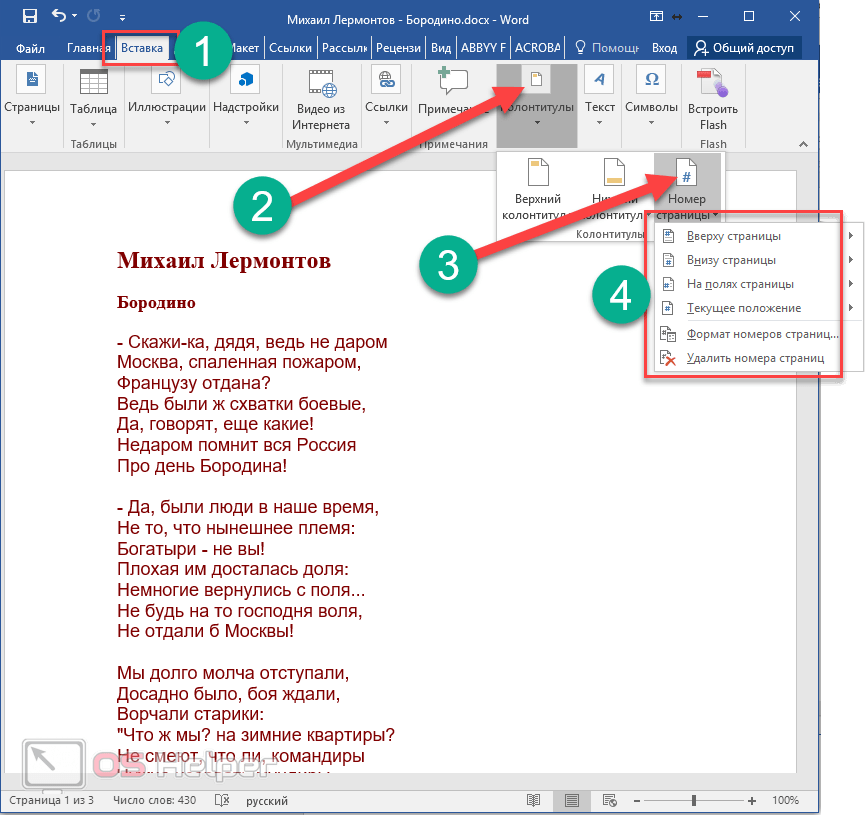
Task: Switch to the Вид tab
Action: click(441, 48)
